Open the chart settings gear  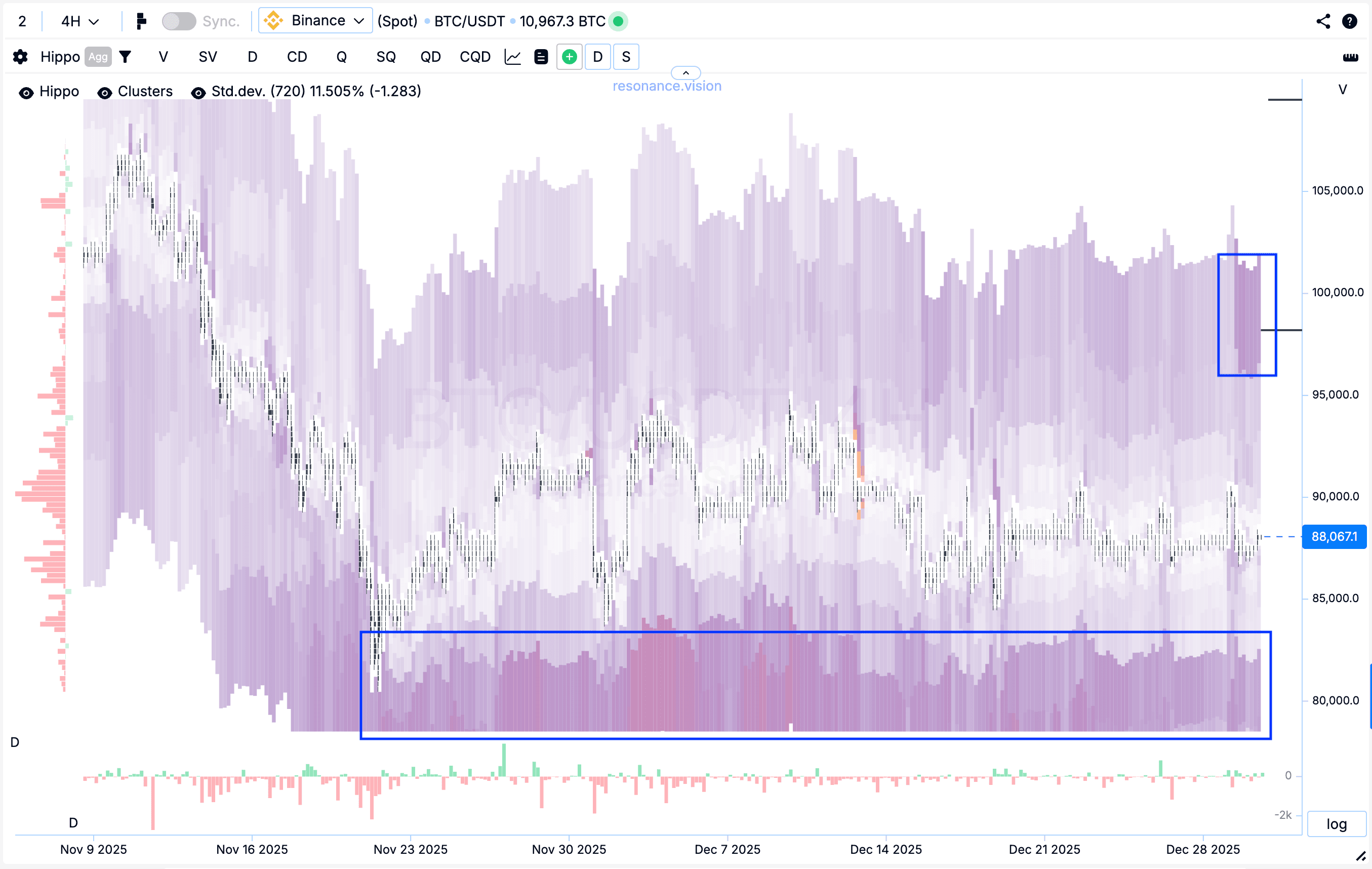coord(21,57)
